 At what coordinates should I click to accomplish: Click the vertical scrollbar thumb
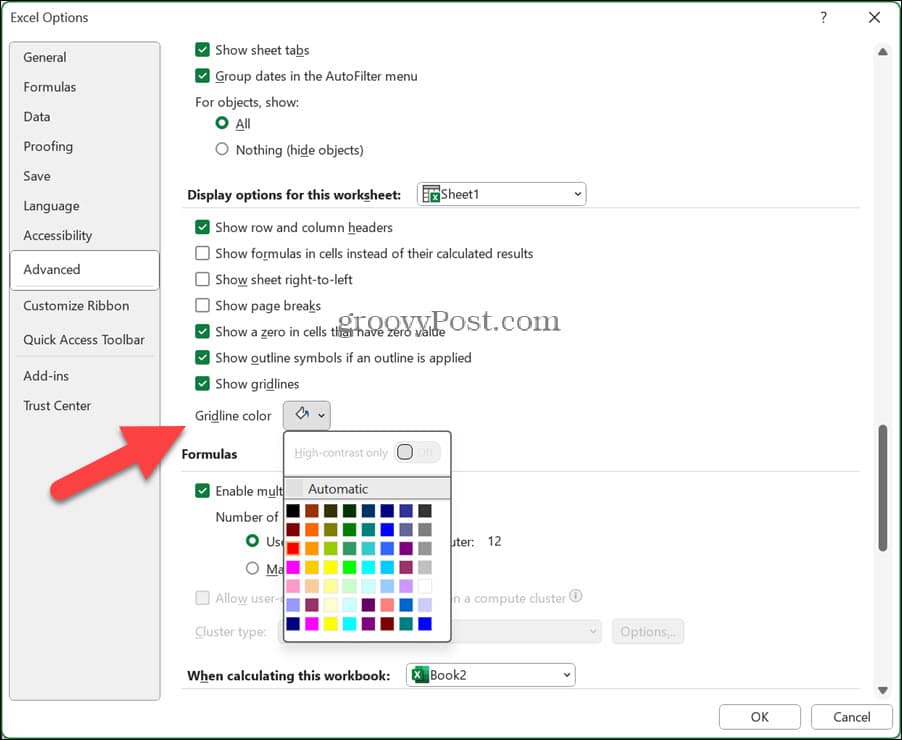tap(882, 489)
